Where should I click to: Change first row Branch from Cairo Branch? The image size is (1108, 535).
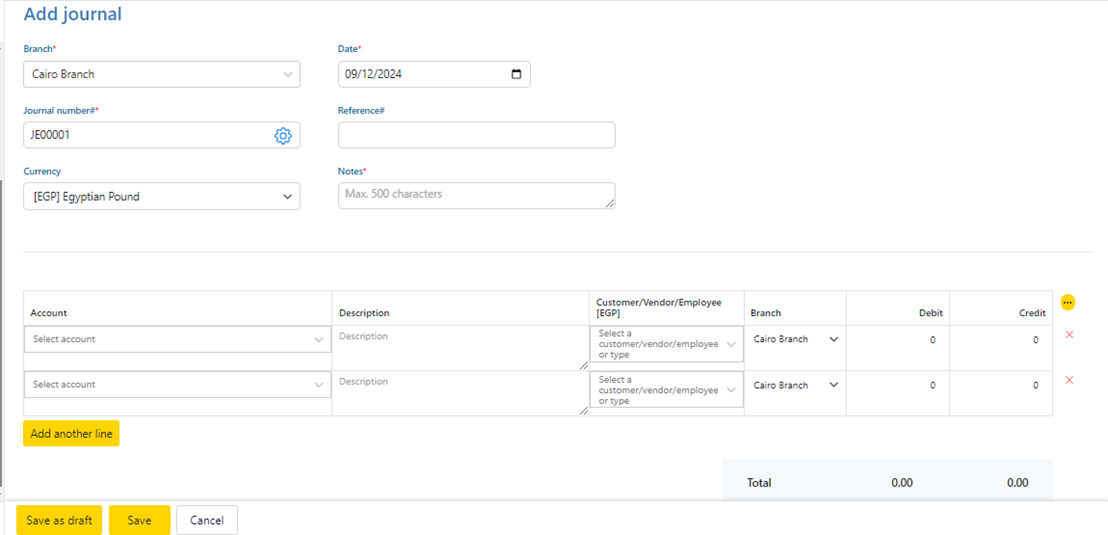tap(795, 340)
